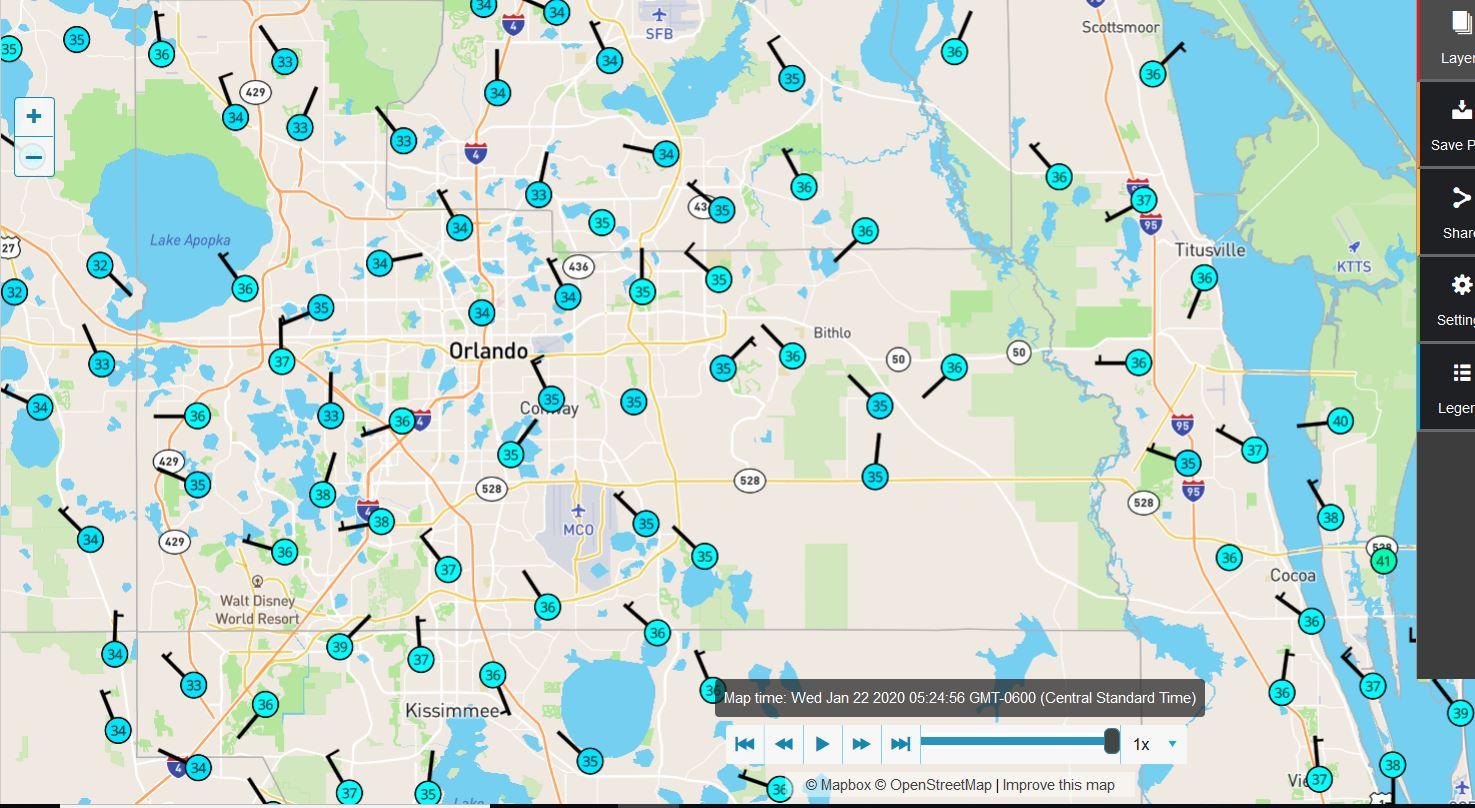Click the Improve this map link
This screenshot has height=808, width=1475.
(x=1058, y=785)
